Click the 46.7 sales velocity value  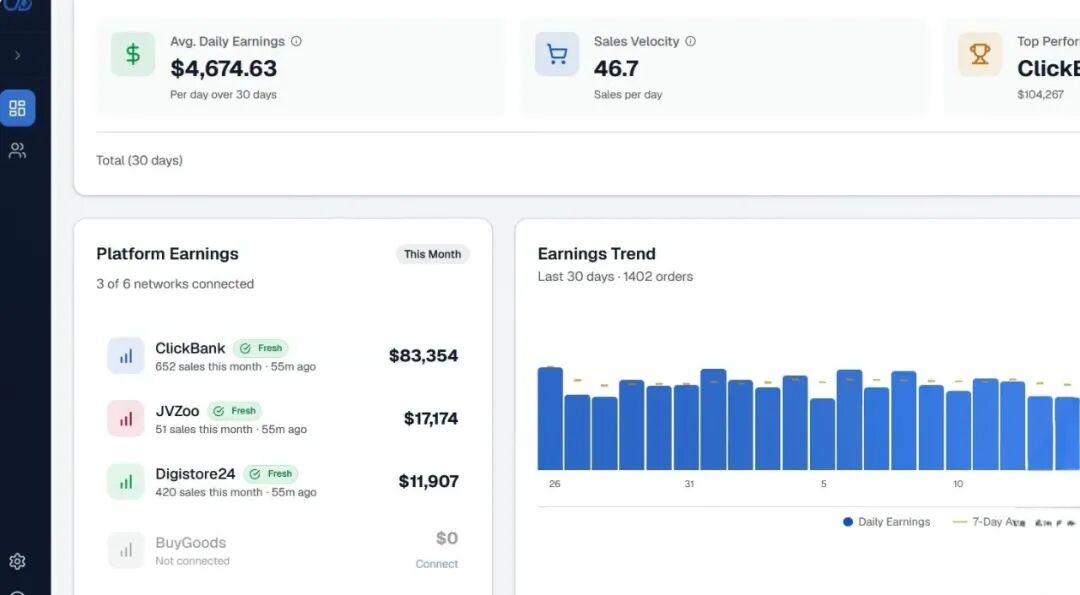pyautogui.click(x=616, y=68)
